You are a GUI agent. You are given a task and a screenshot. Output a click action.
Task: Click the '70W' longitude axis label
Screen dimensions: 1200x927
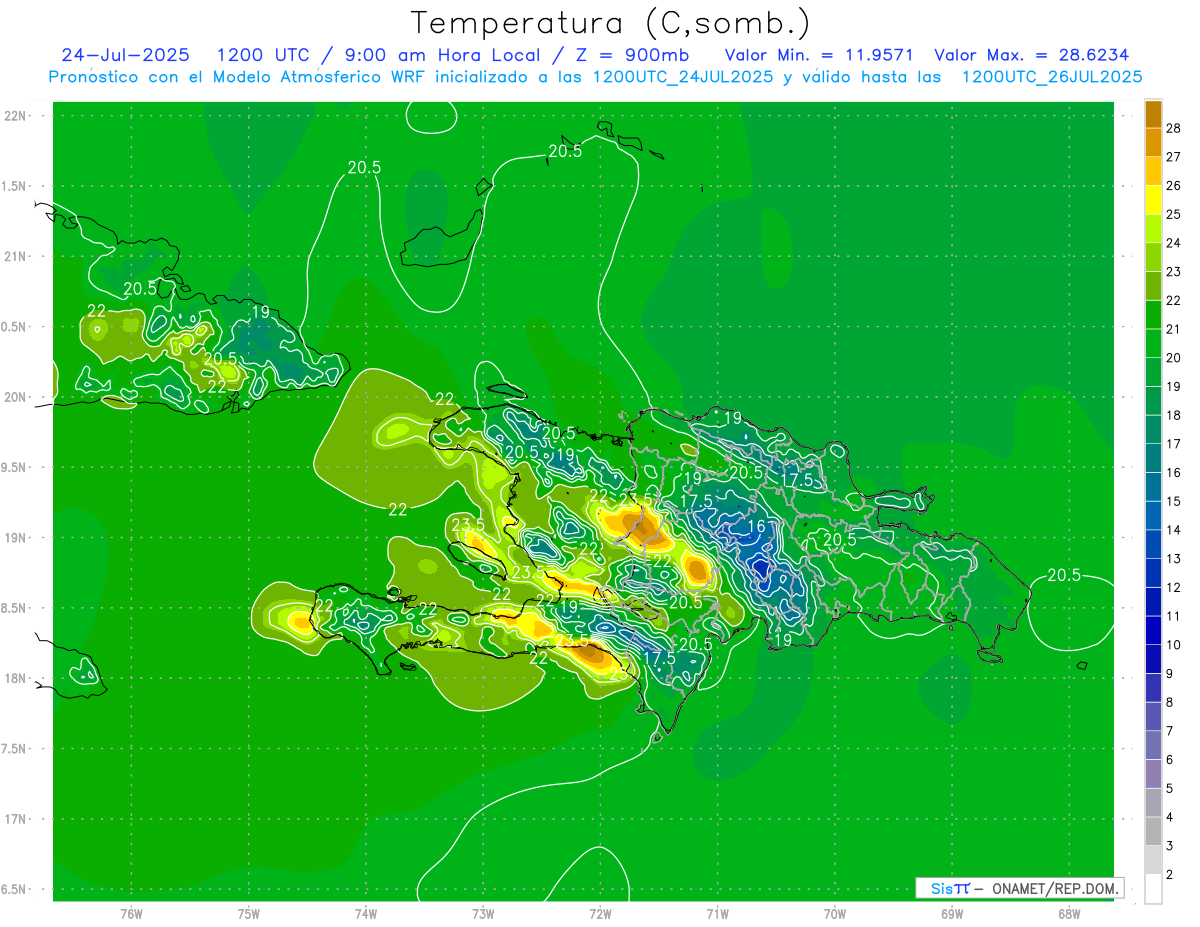(x=835, y=914)
